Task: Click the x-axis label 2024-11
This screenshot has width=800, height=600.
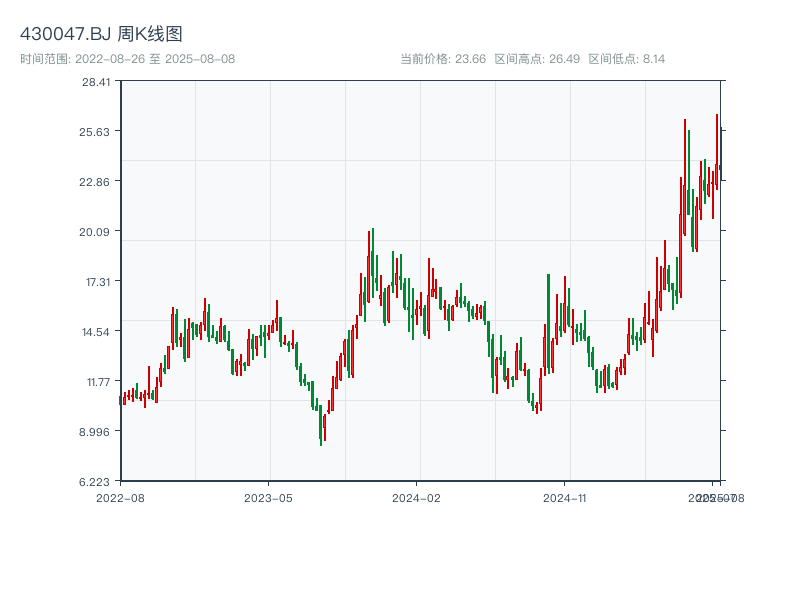Action: click(564, 498)
